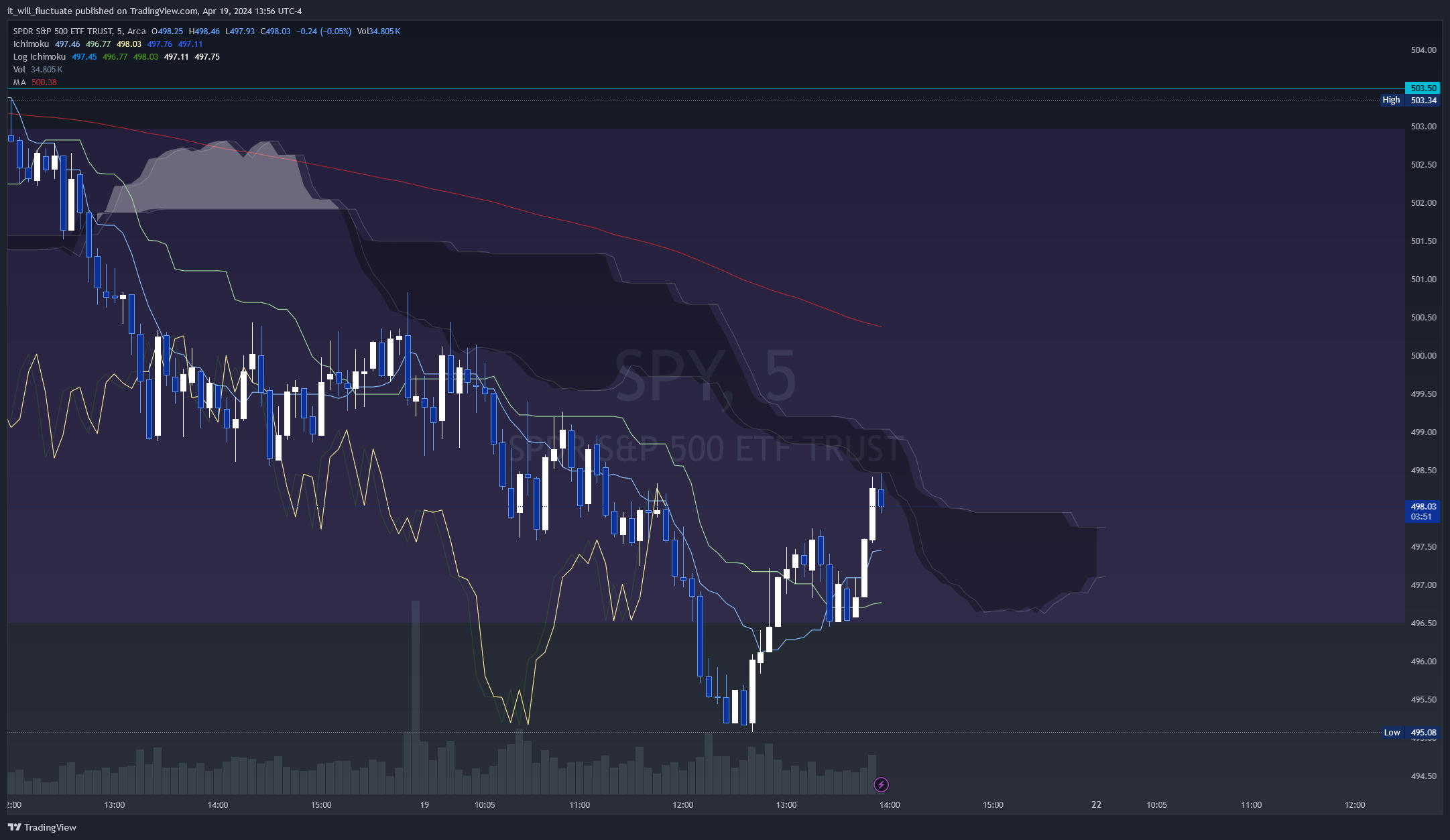The height and width of the screenshot is (840, 1450).
Task: Click the 497.00 price axis tick
Action: click(1423, 585)
